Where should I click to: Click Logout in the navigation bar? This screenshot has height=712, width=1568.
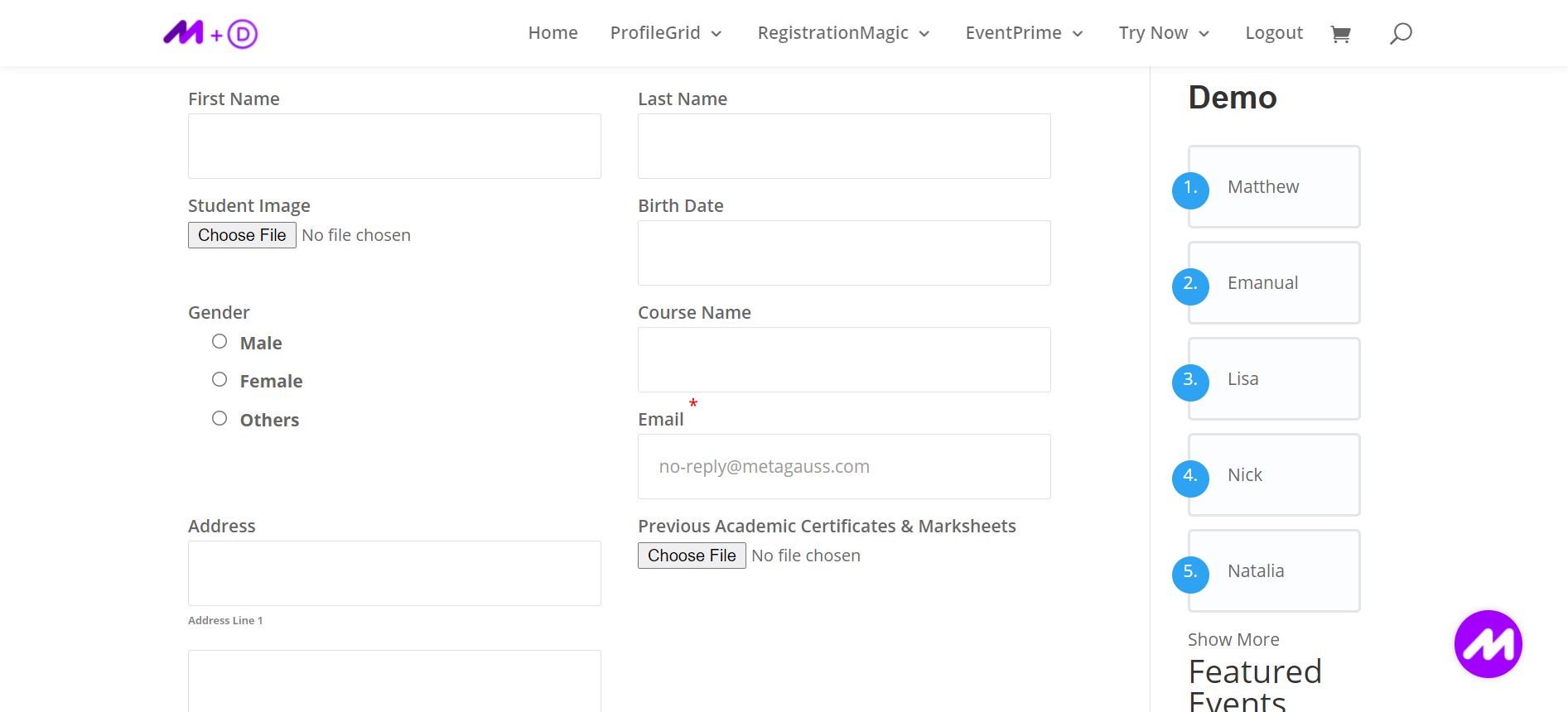pyautogui.click(x=1274, y=33)
